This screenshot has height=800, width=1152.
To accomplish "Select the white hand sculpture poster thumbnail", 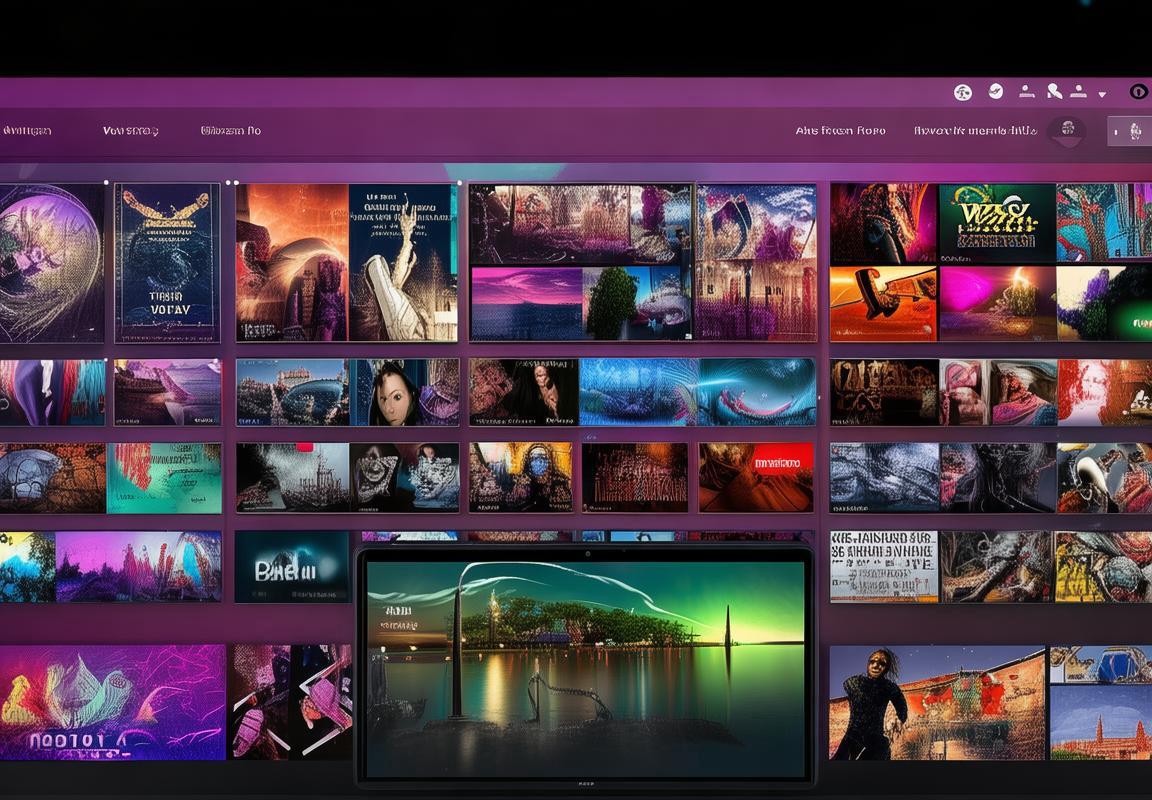I will click(x=403, y=263).
